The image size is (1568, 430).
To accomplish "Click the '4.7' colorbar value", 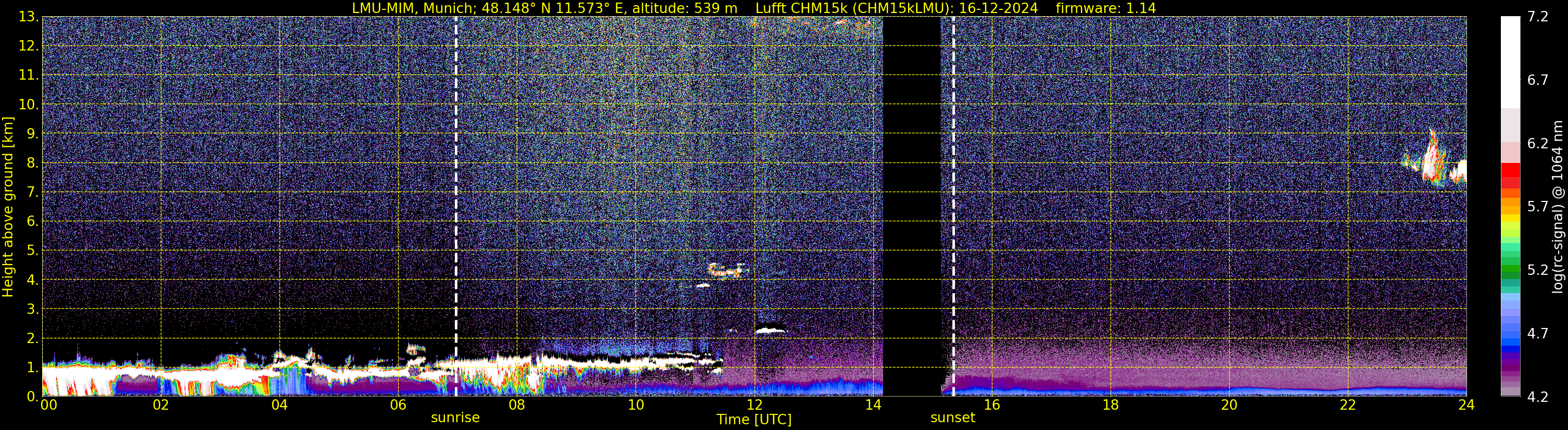I will [1538, 334].
